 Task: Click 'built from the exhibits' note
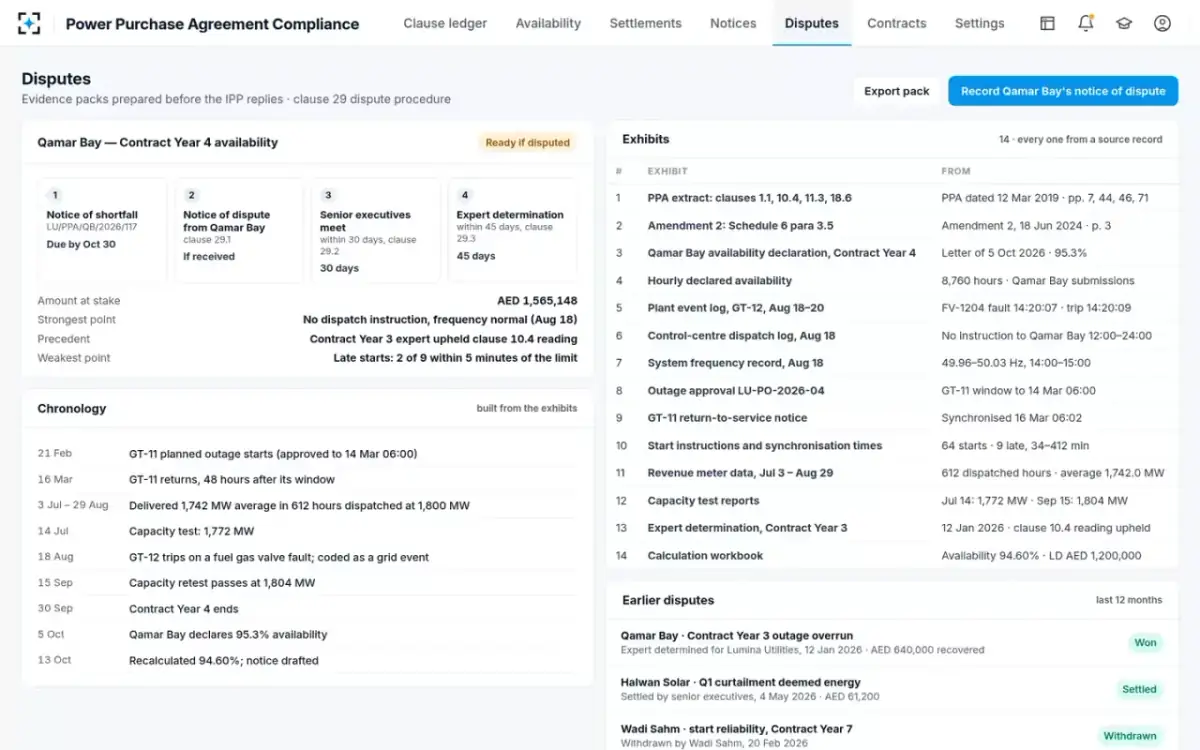click(527, 409)
